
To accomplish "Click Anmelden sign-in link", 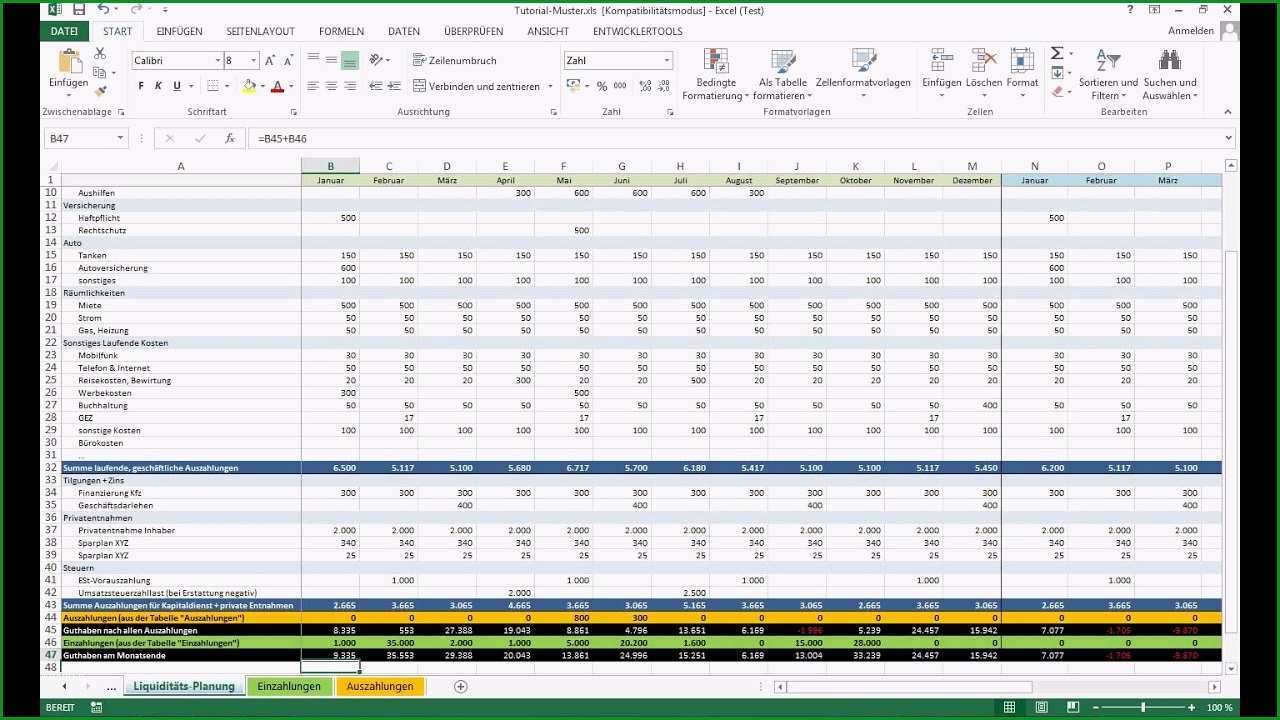I will point(1190,31).
